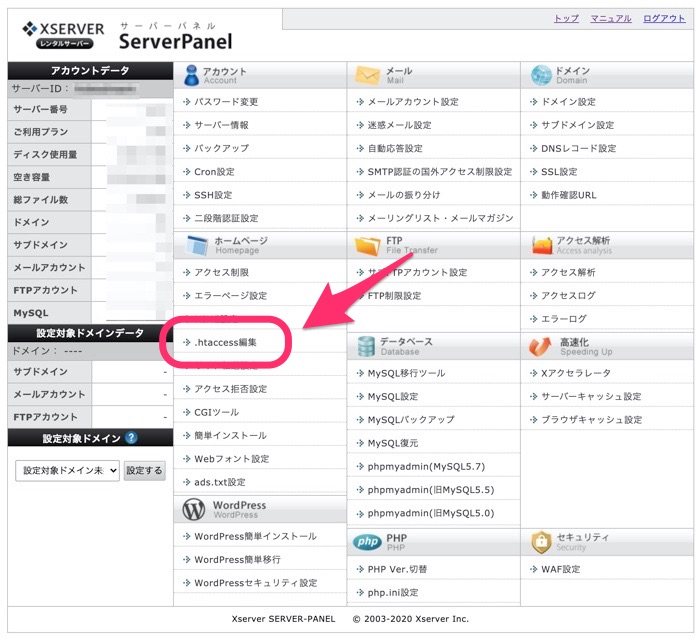Open DNSレコード設定
The height and width of the screenshot is (640, 700).
point(579,148)
